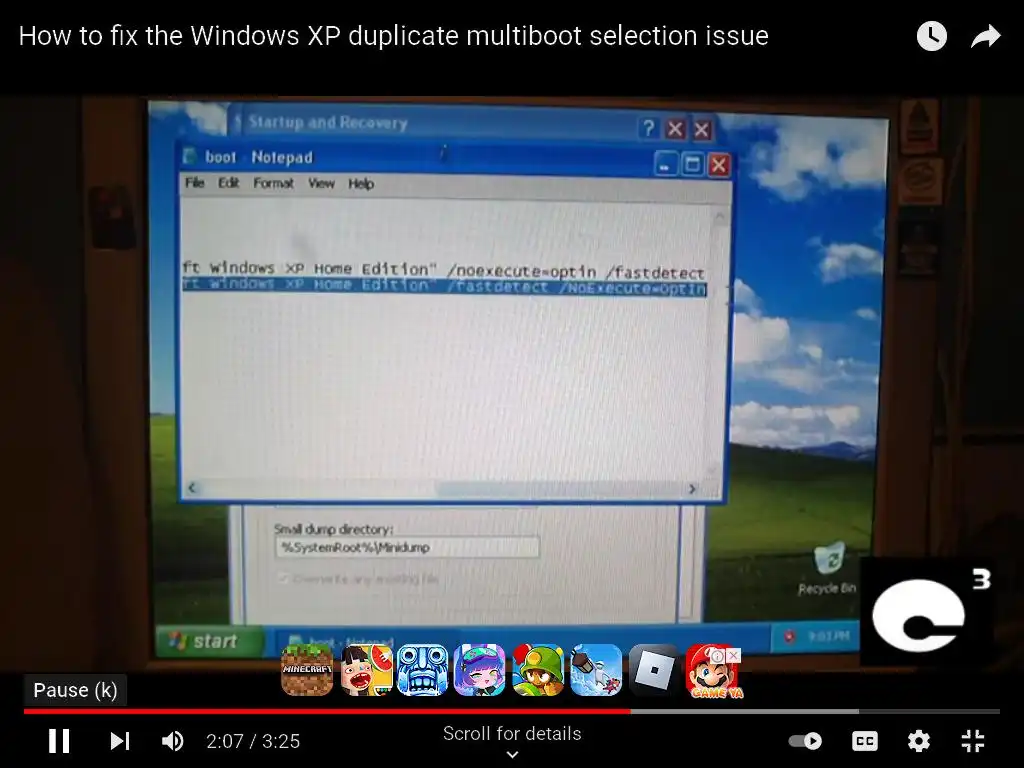Open the channel logo watermark
Image resolution: width=1024 pixels, height=768 pixels.
click(x=929, y=612)
